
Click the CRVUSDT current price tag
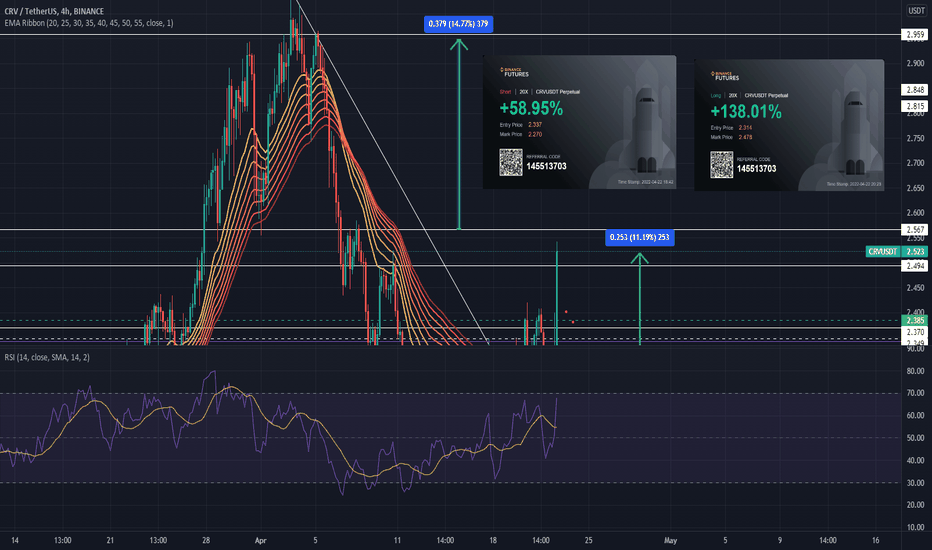point(896,252)
